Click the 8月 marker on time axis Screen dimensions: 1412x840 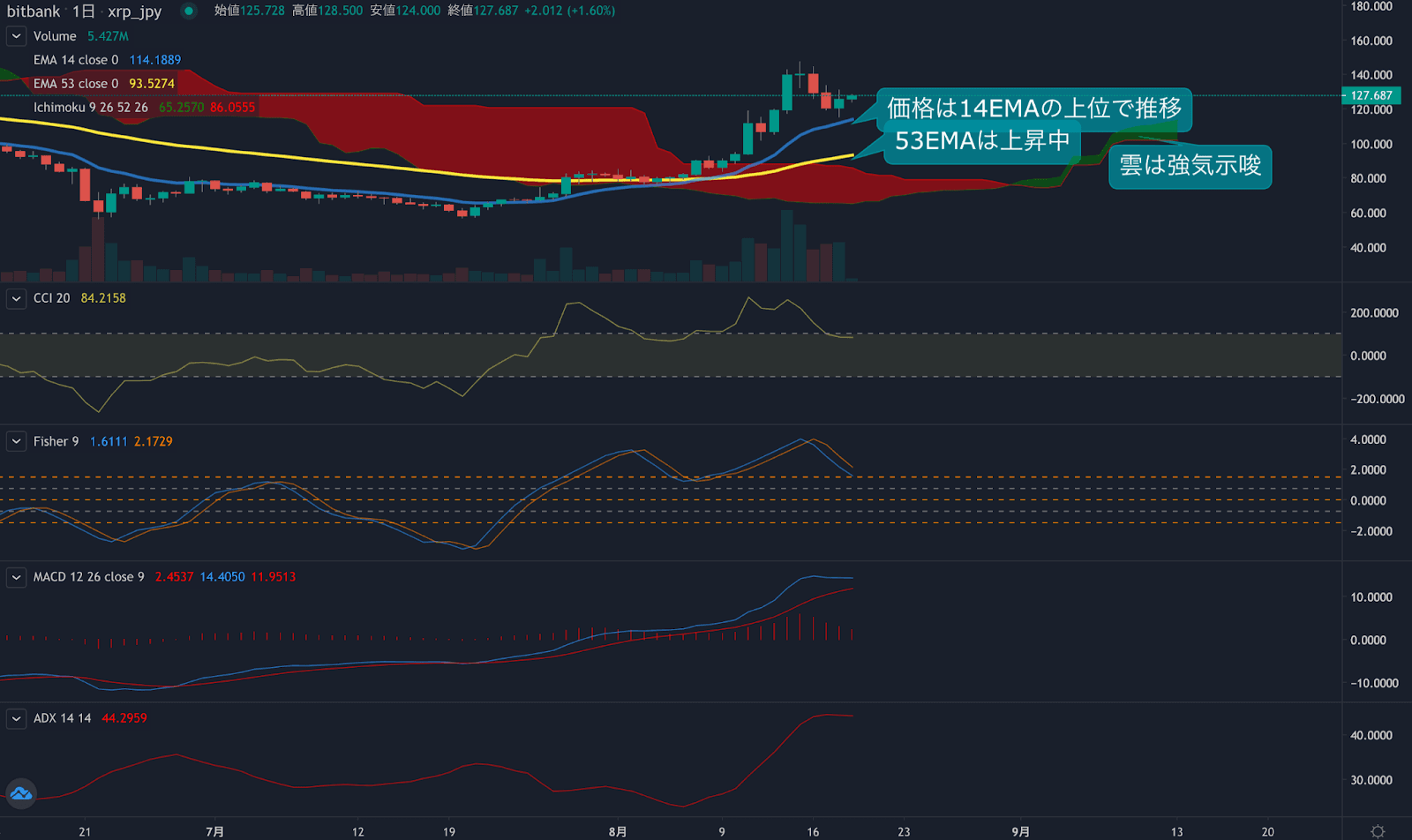tap(618, 831)
